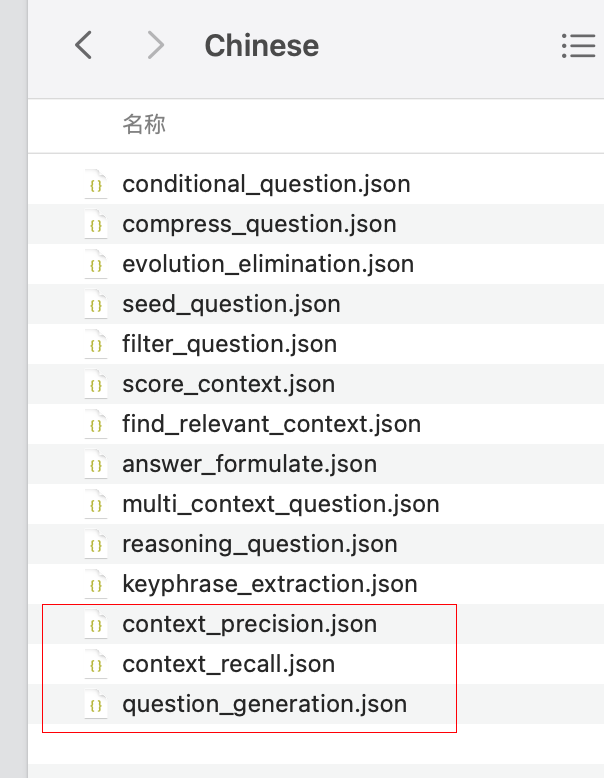Select filter_question.json file name
604x778 pixels.
(230, 344)
